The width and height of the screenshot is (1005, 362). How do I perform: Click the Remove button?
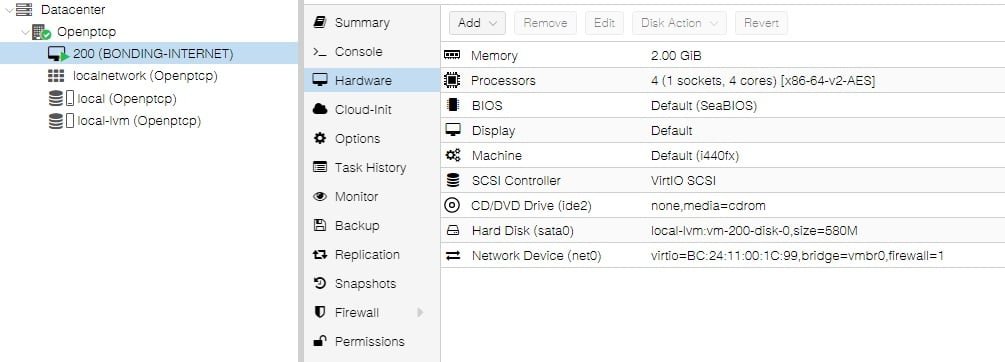545,23
